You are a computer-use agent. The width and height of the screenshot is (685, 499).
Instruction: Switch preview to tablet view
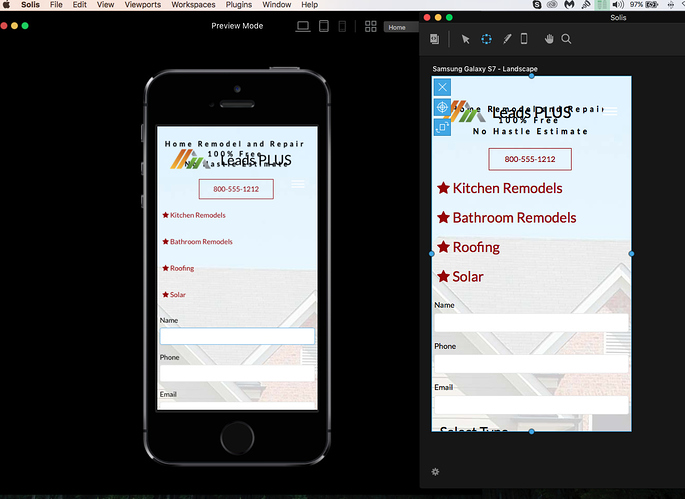[x=324, y=26]
